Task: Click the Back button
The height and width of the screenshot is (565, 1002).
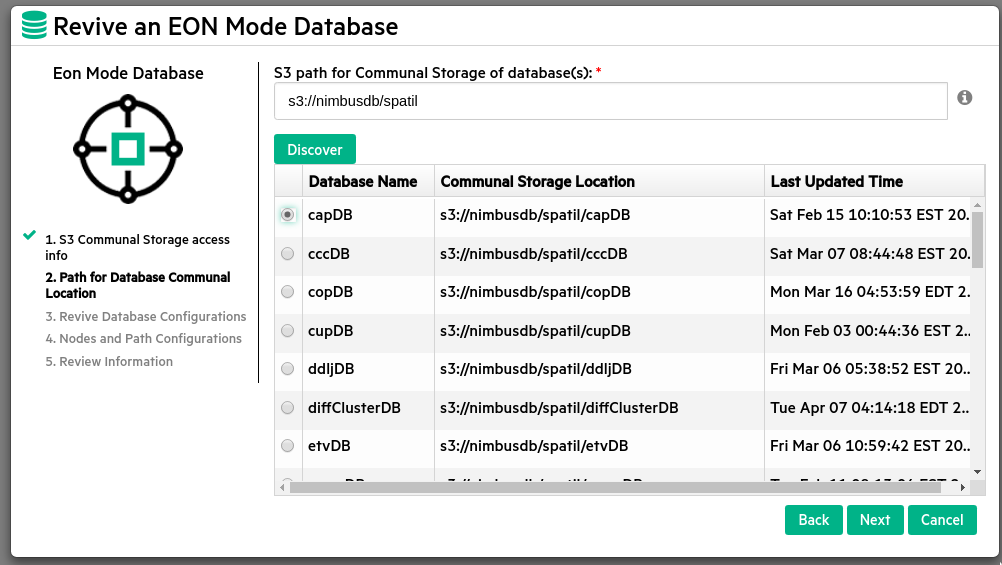Action: (x=813, y=520)
